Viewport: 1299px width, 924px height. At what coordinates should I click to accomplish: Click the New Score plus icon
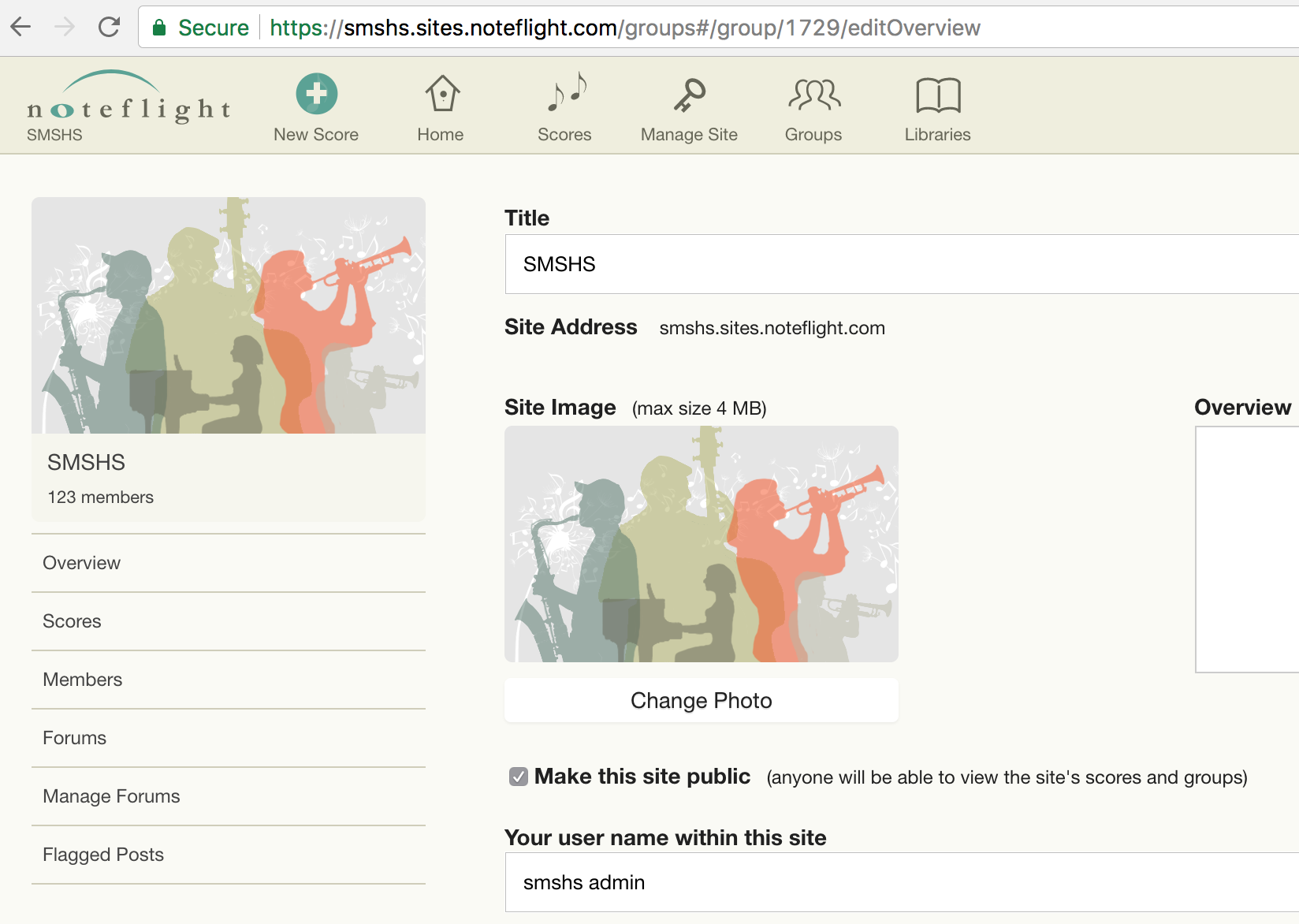point(316,94)
